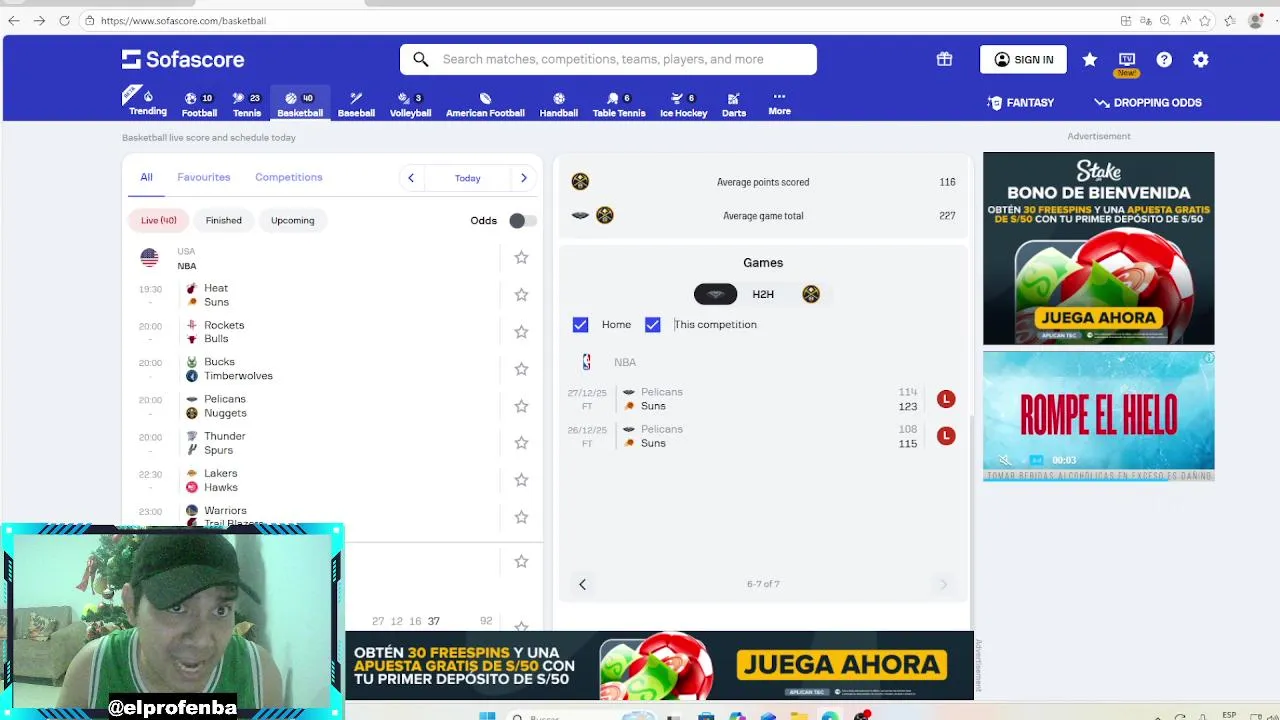Switch to Tennis sport tab

click(247, 104)
